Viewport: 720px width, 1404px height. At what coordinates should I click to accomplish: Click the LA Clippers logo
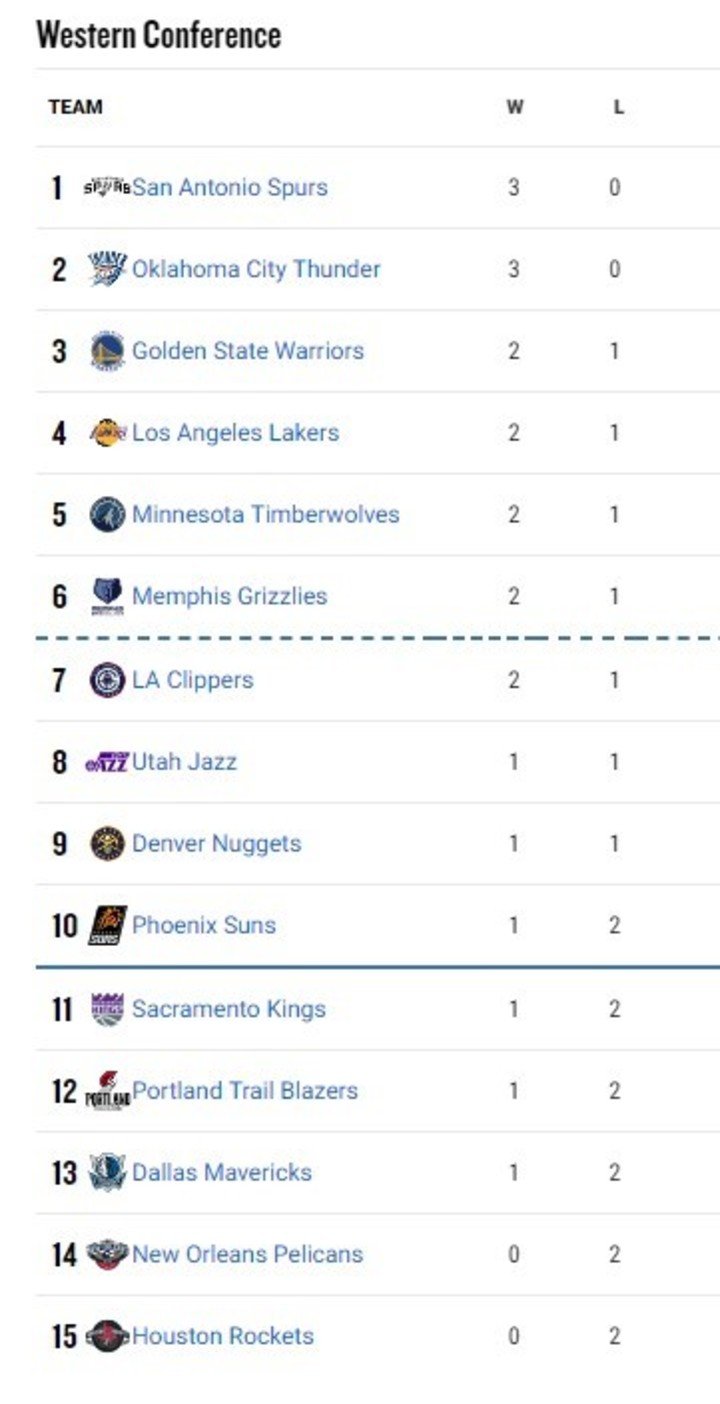(107, 680)
